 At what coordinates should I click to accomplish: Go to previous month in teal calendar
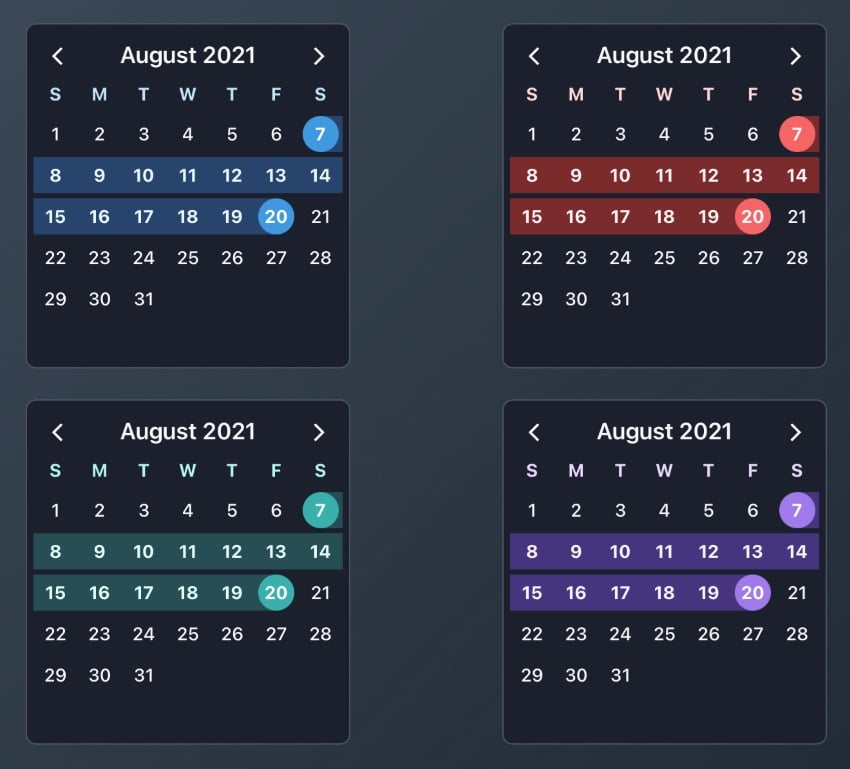(57, 432)
